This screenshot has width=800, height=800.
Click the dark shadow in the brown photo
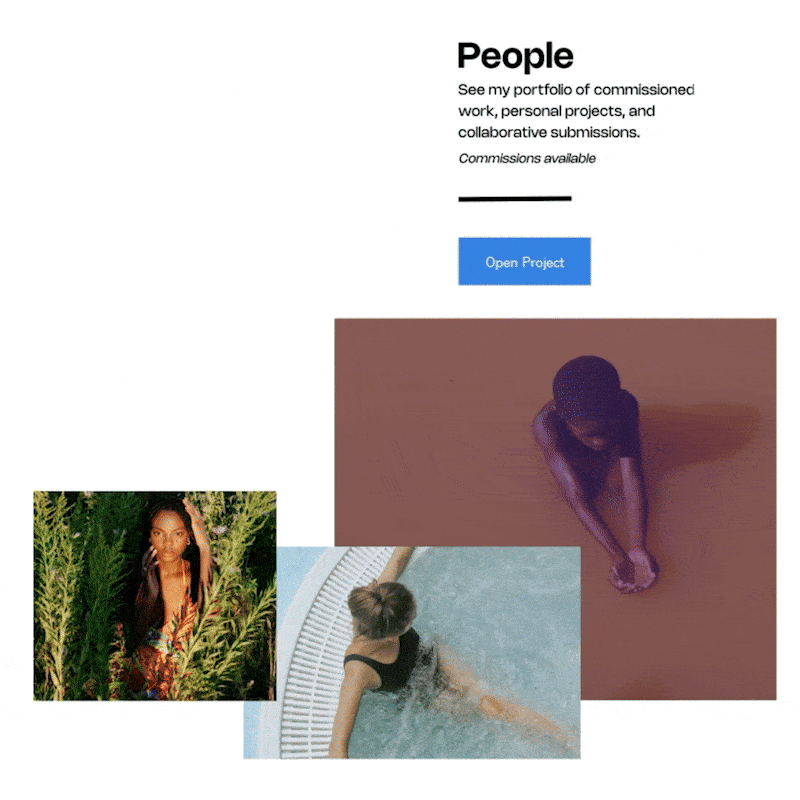click(702, 431)
